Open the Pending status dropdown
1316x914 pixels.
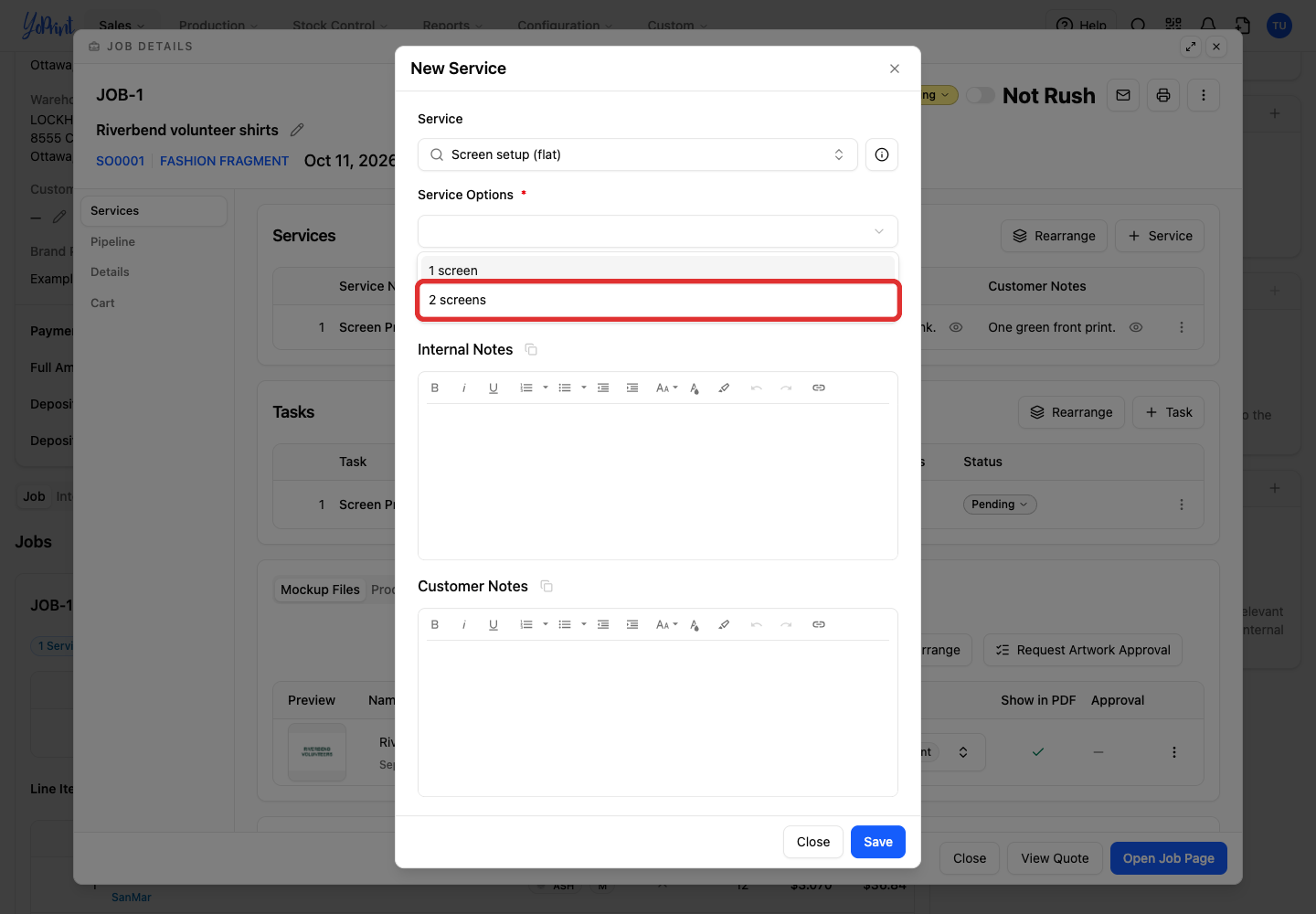click(1000, 505)
